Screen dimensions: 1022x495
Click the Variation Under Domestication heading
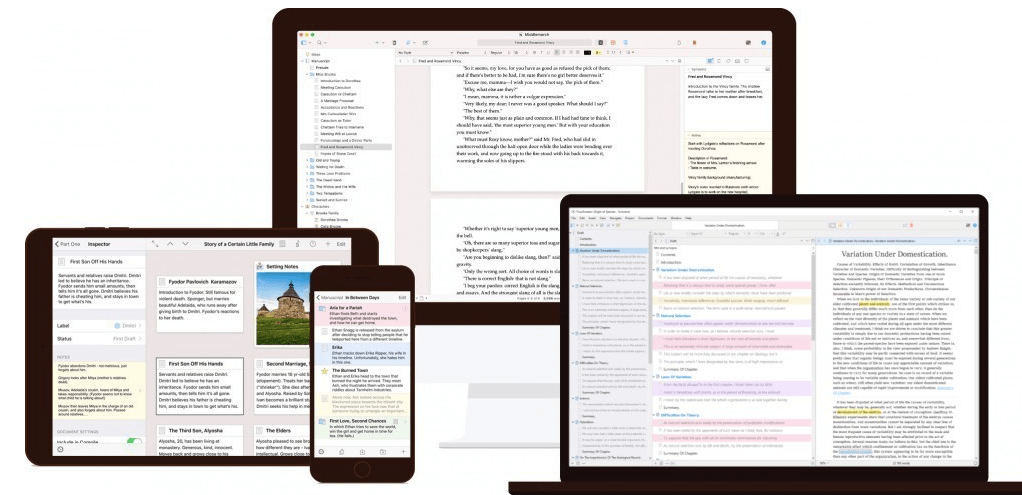[894, 254]
